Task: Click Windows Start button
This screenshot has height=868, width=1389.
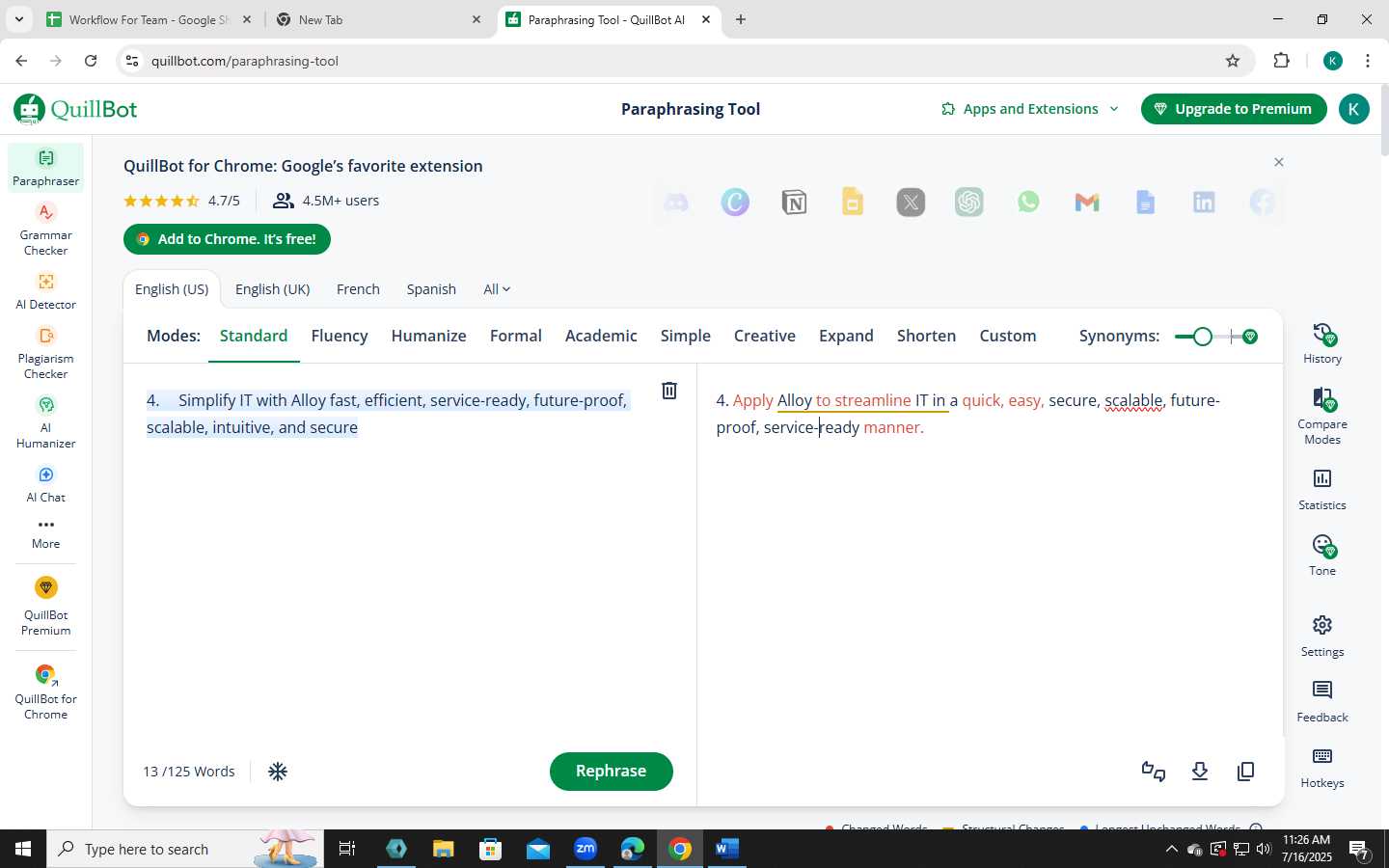Action: [23, 850]
